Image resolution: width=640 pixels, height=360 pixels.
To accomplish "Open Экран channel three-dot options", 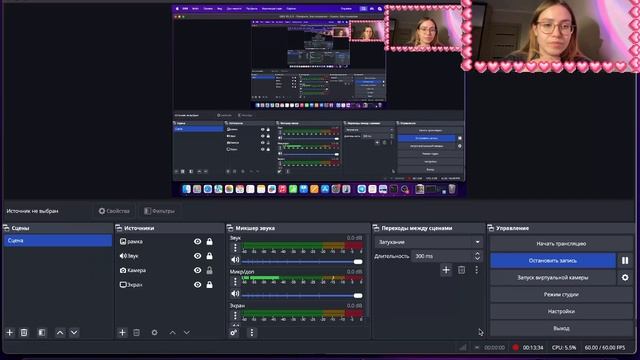I will (235, 316).
